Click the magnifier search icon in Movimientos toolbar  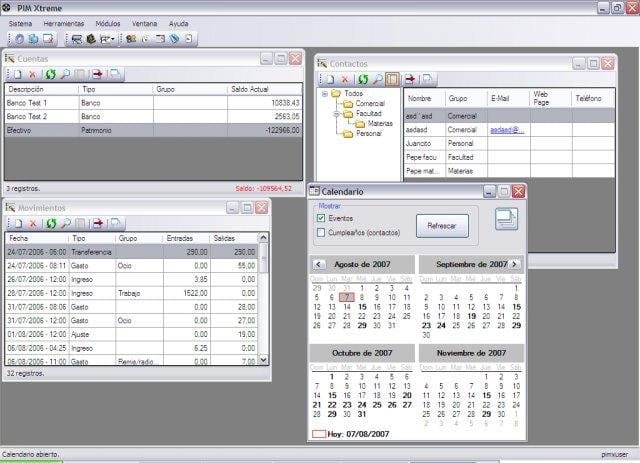66,223
